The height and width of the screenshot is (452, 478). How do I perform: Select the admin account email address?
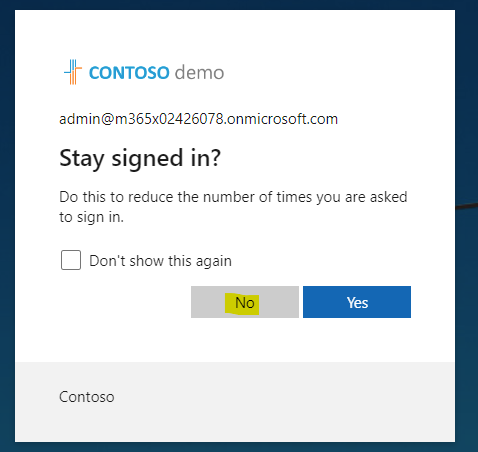coord(198,119)
